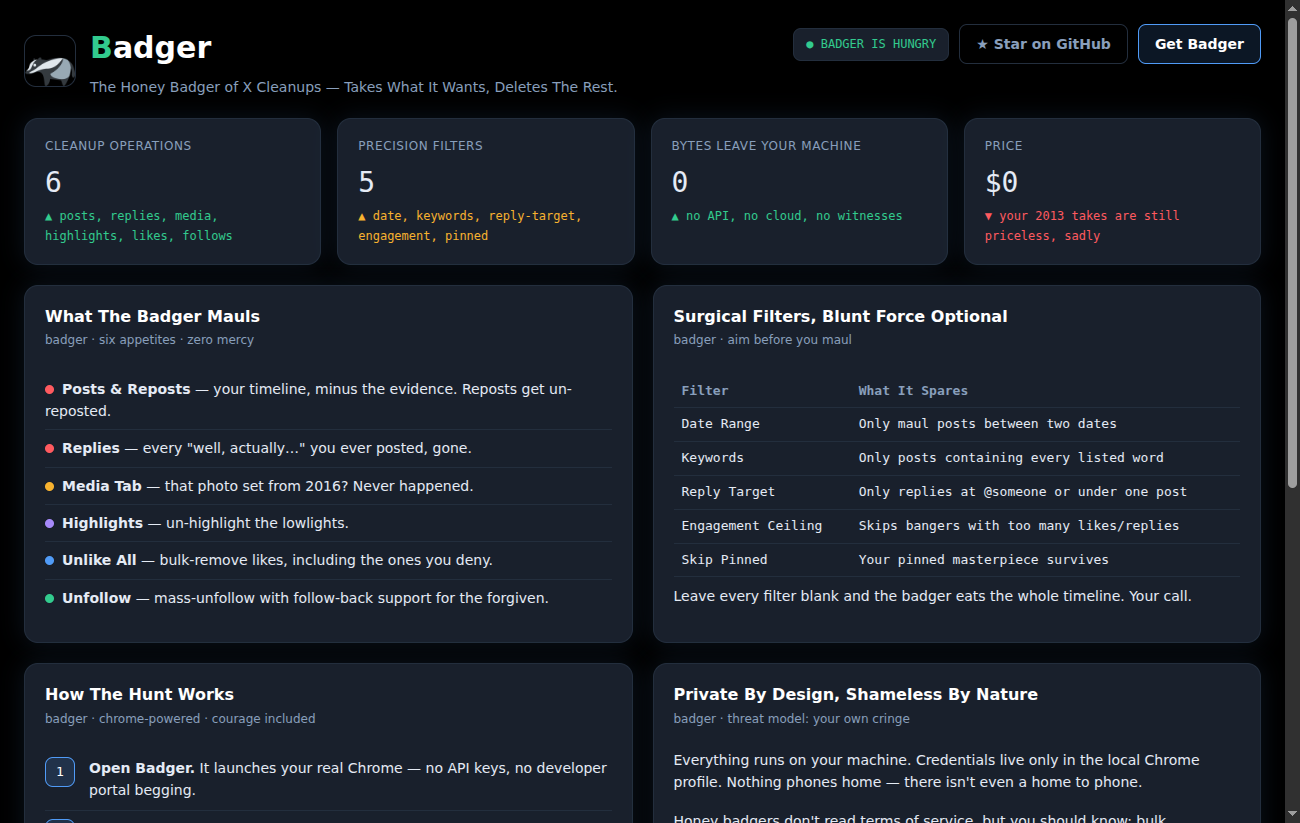Click the red dot beside Posts & Reposts

(50, 389)
